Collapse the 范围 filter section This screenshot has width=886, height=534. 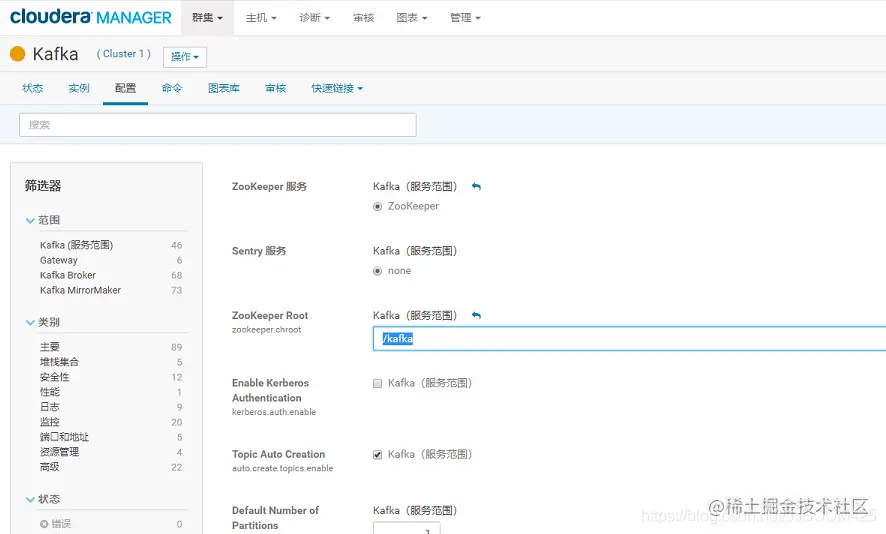point(30,220)
